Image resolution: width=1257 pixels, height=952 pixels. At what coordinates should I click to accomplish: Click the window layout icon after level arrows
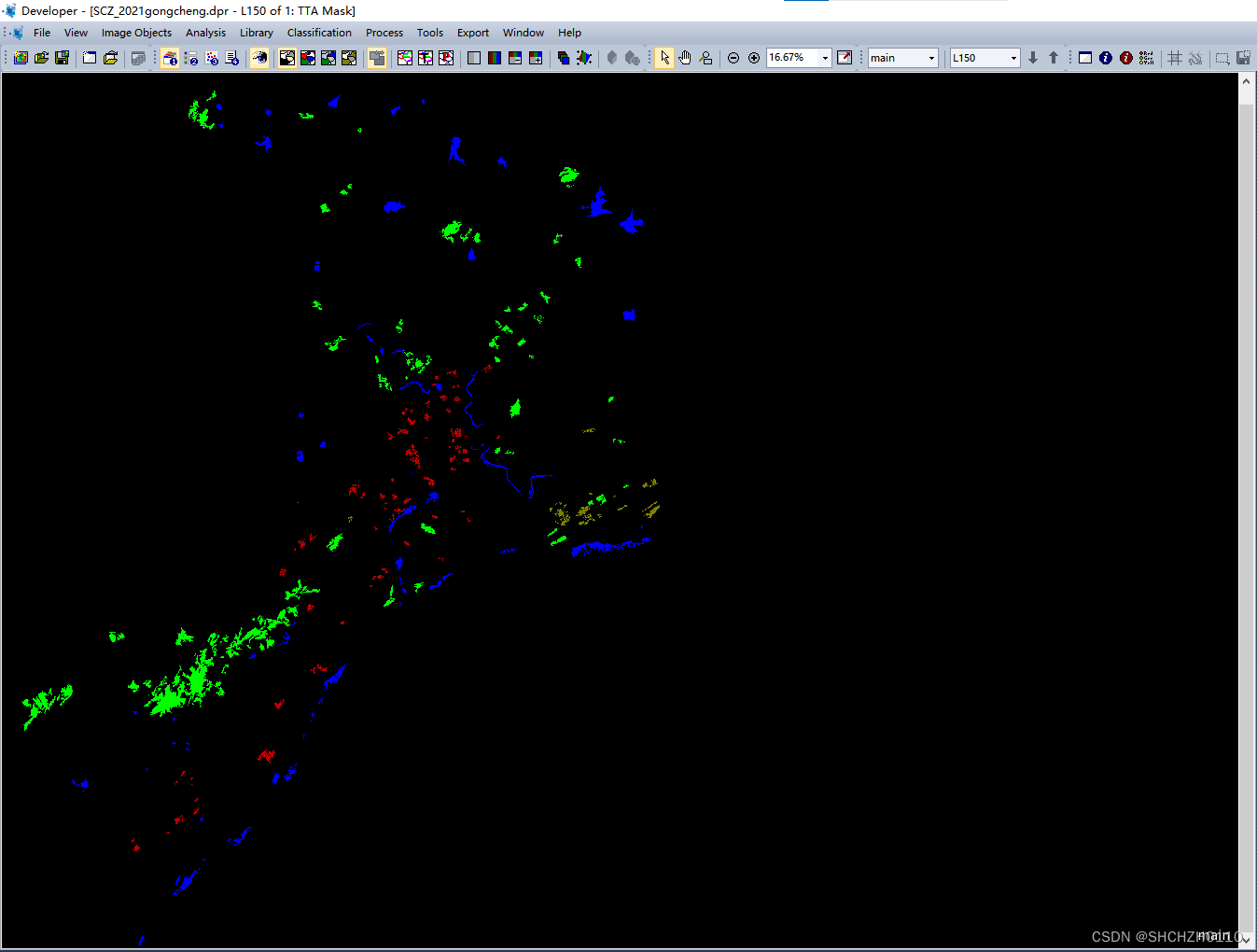pos(1085,58)
